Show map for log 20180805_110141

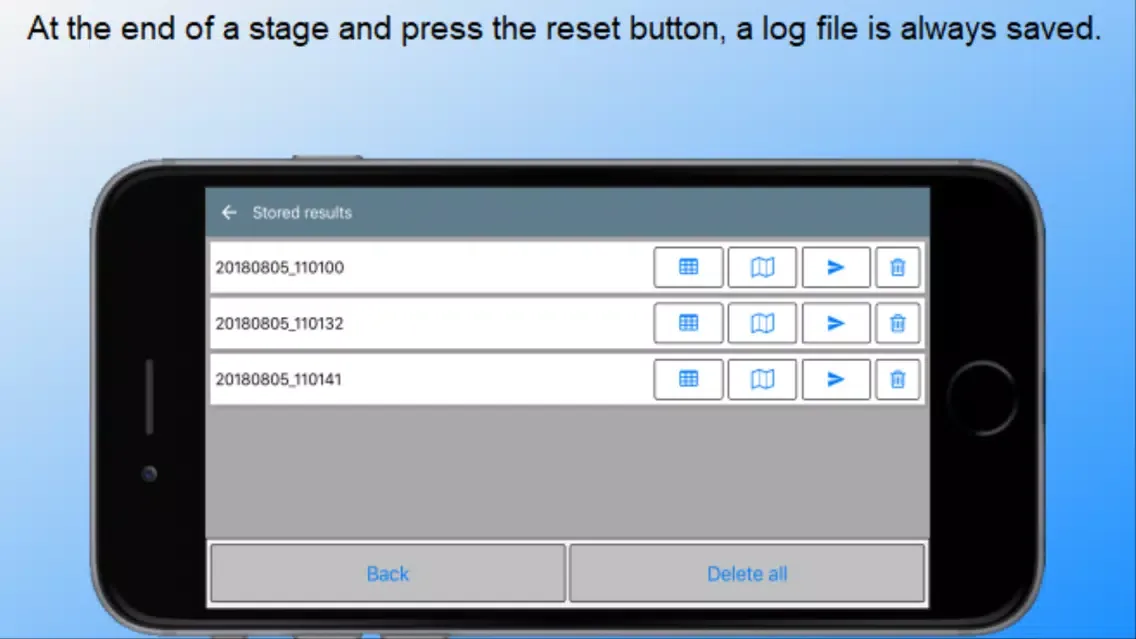(x=762, y=379)
